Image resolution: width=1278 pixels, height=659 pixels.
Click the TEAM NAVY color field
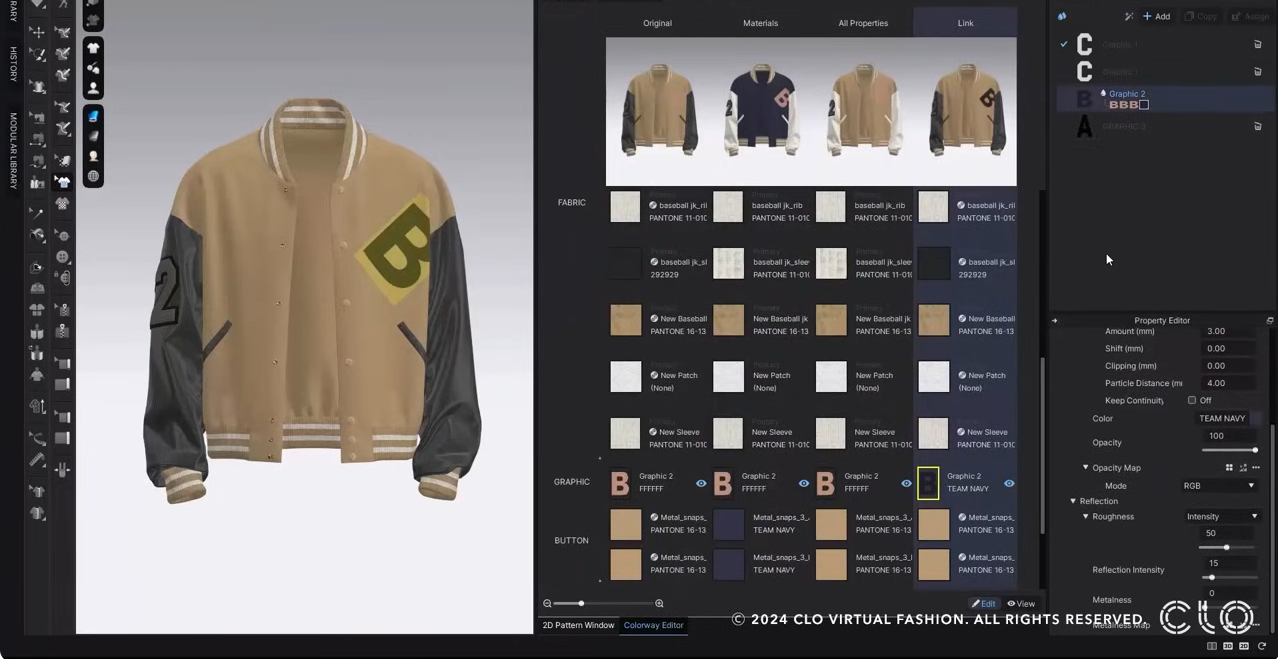pos(1221,418)
